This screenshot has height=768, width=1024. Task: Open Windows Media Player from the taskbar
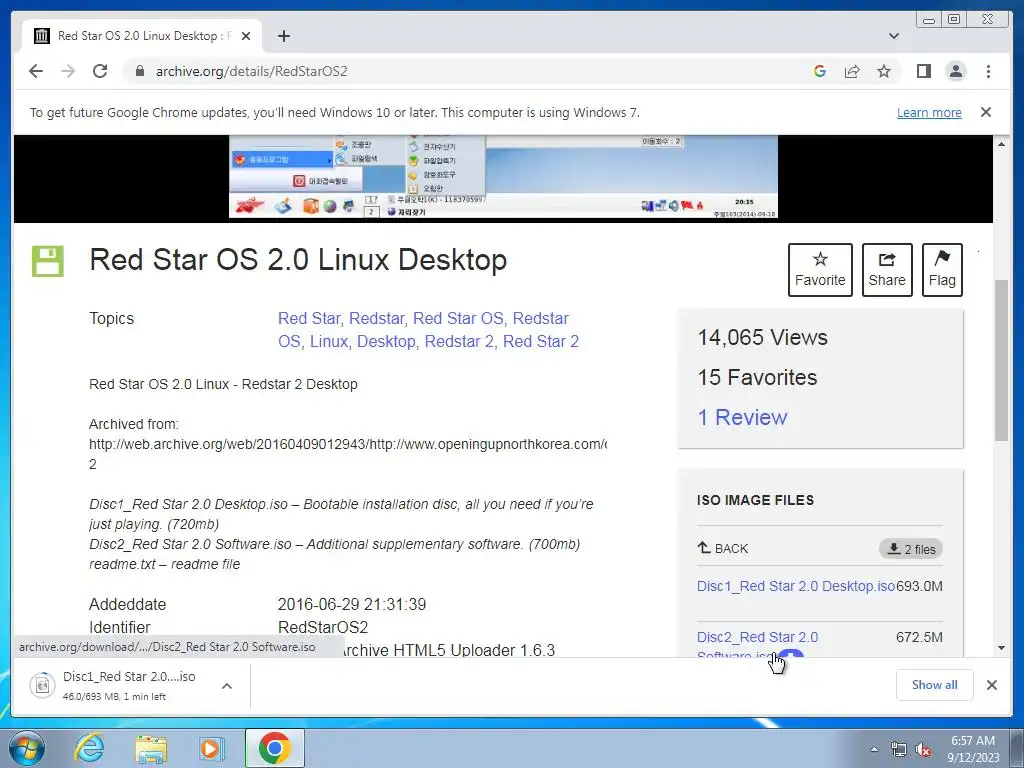point(212,748)
